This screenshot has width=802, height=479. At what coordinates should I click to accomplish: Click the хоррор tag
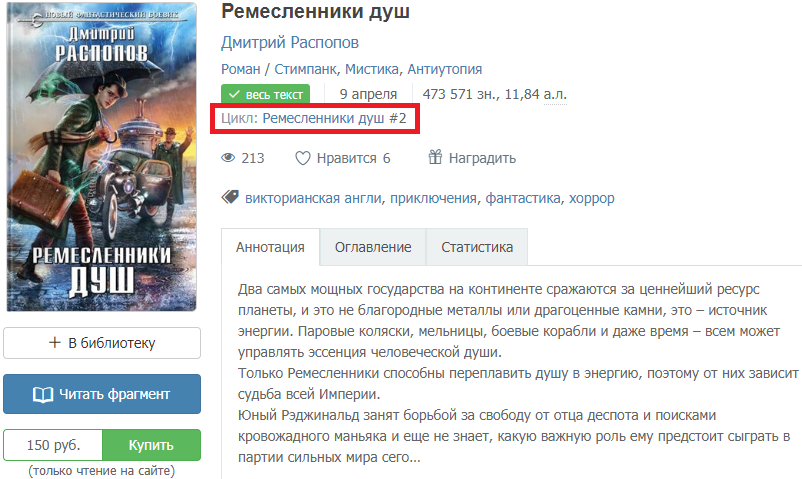[592, 198]
